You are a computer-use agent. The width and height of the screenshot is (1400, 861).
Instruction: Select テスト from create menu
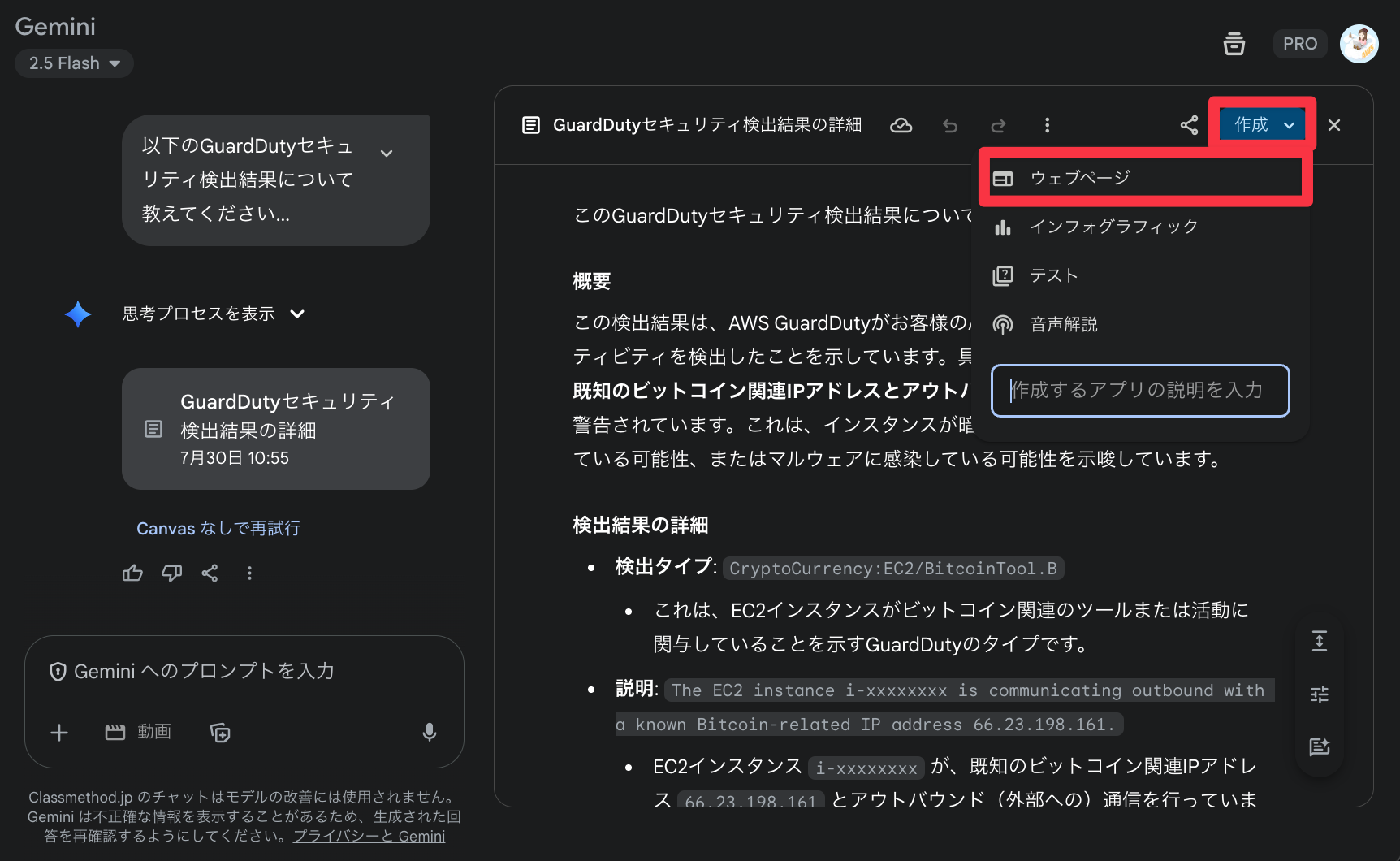[1140, 275]
